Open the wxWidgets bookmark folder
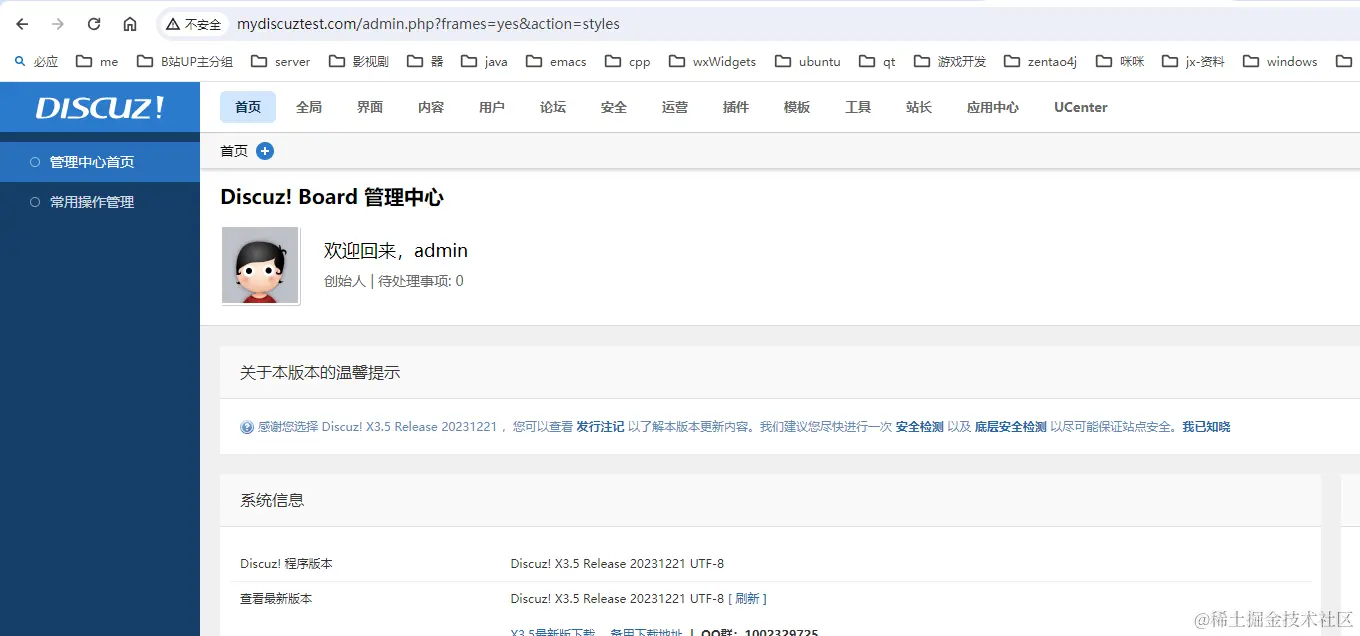1360x636 pixels. (x=713, y=61)
